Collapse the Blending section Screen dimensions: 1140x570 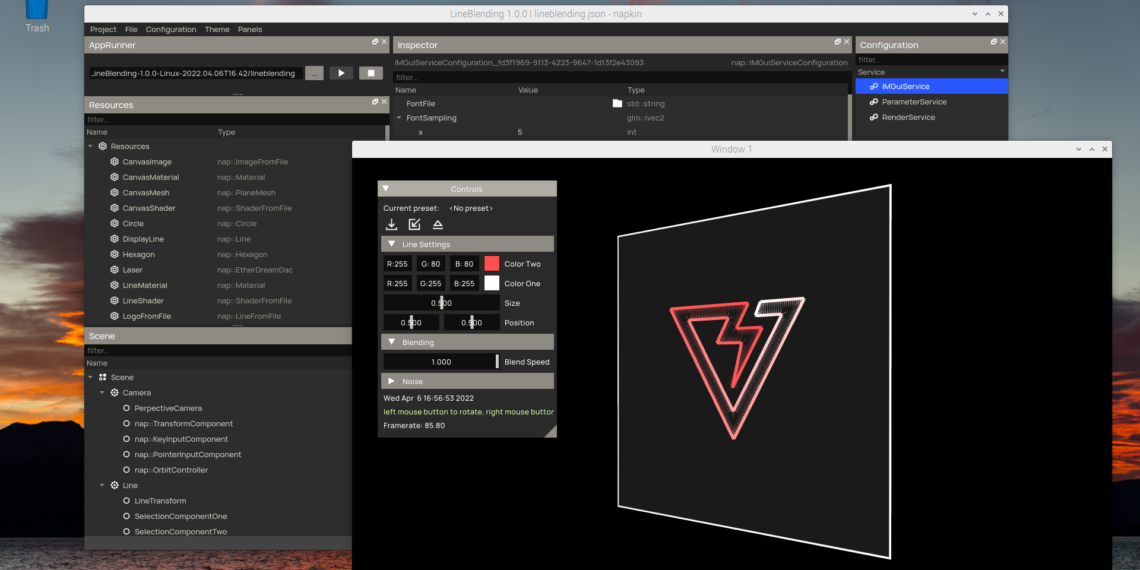coord(391,342)
